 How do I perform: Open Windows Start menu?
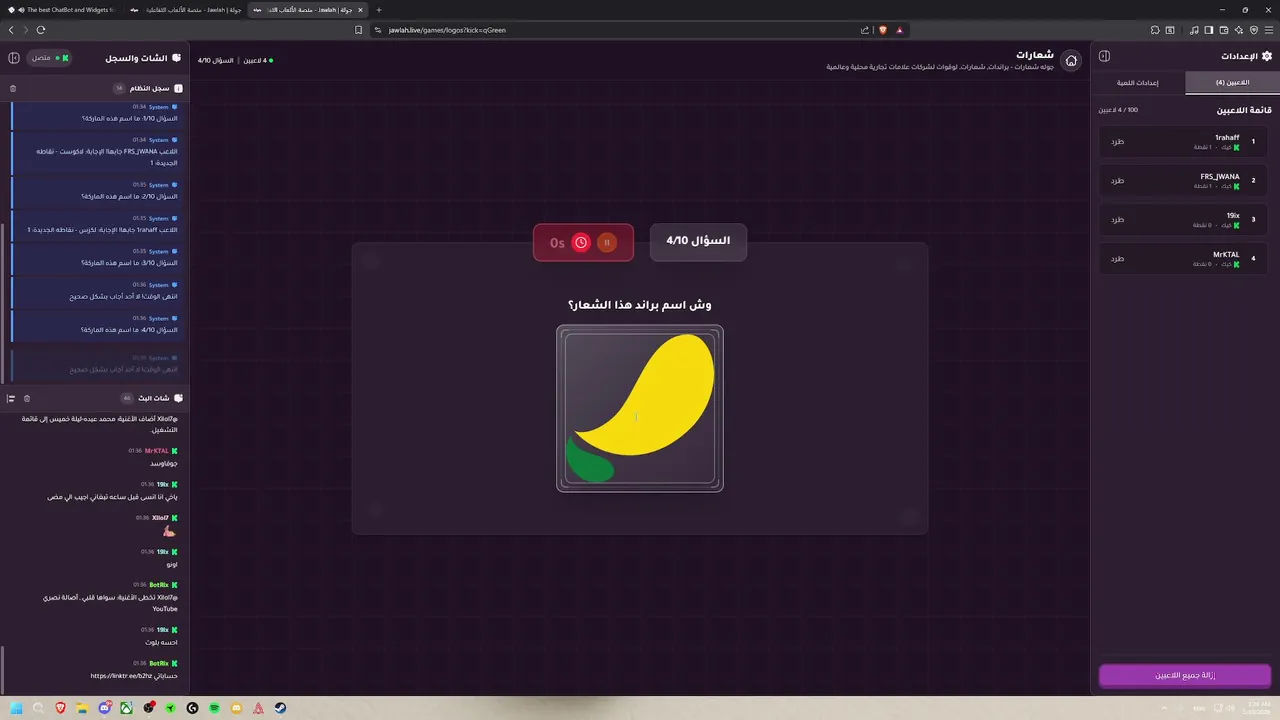coord(16,708)
